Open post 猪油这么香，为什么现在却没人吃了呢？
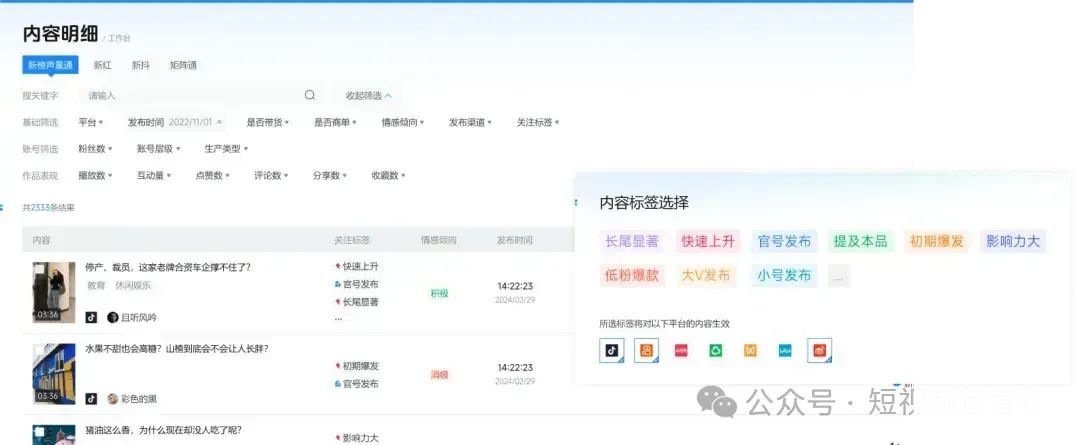Screen dimensions: 1080x445 pos(163,430)
